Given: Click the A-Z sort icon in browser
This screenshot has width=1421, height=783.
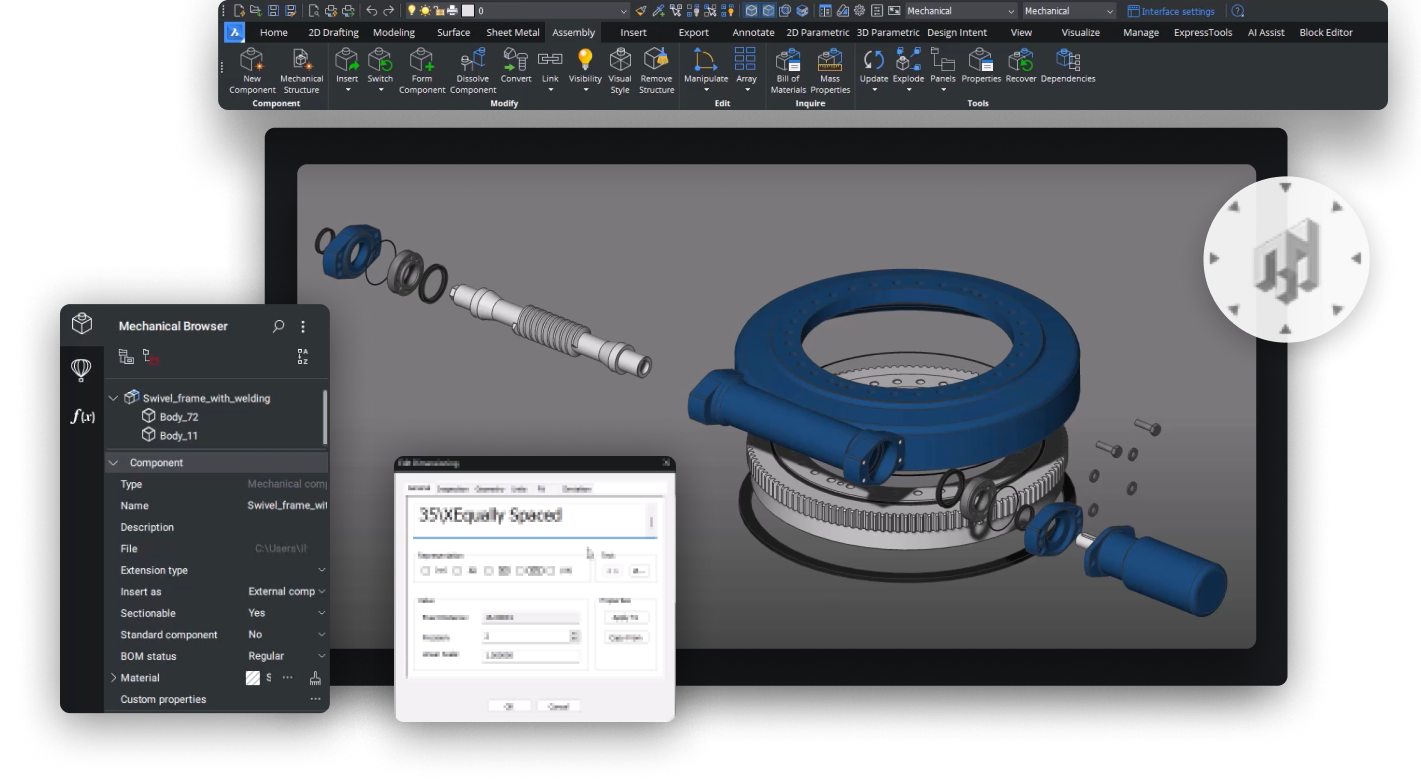Looking at the screenshot, I should [303, 356].
